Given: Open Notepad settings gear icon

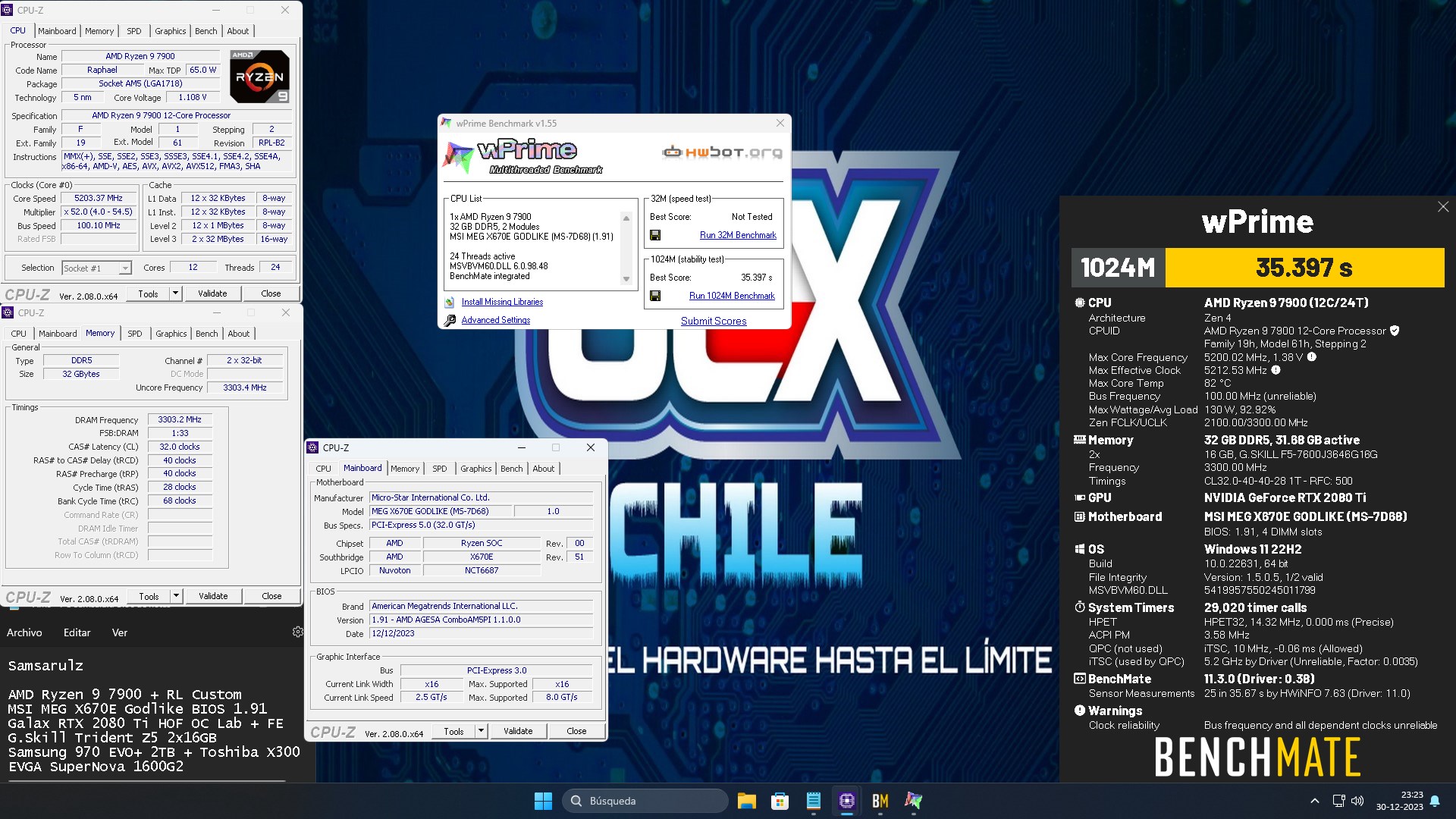Looking at the screenshot, I should click(x=298, y=632).
